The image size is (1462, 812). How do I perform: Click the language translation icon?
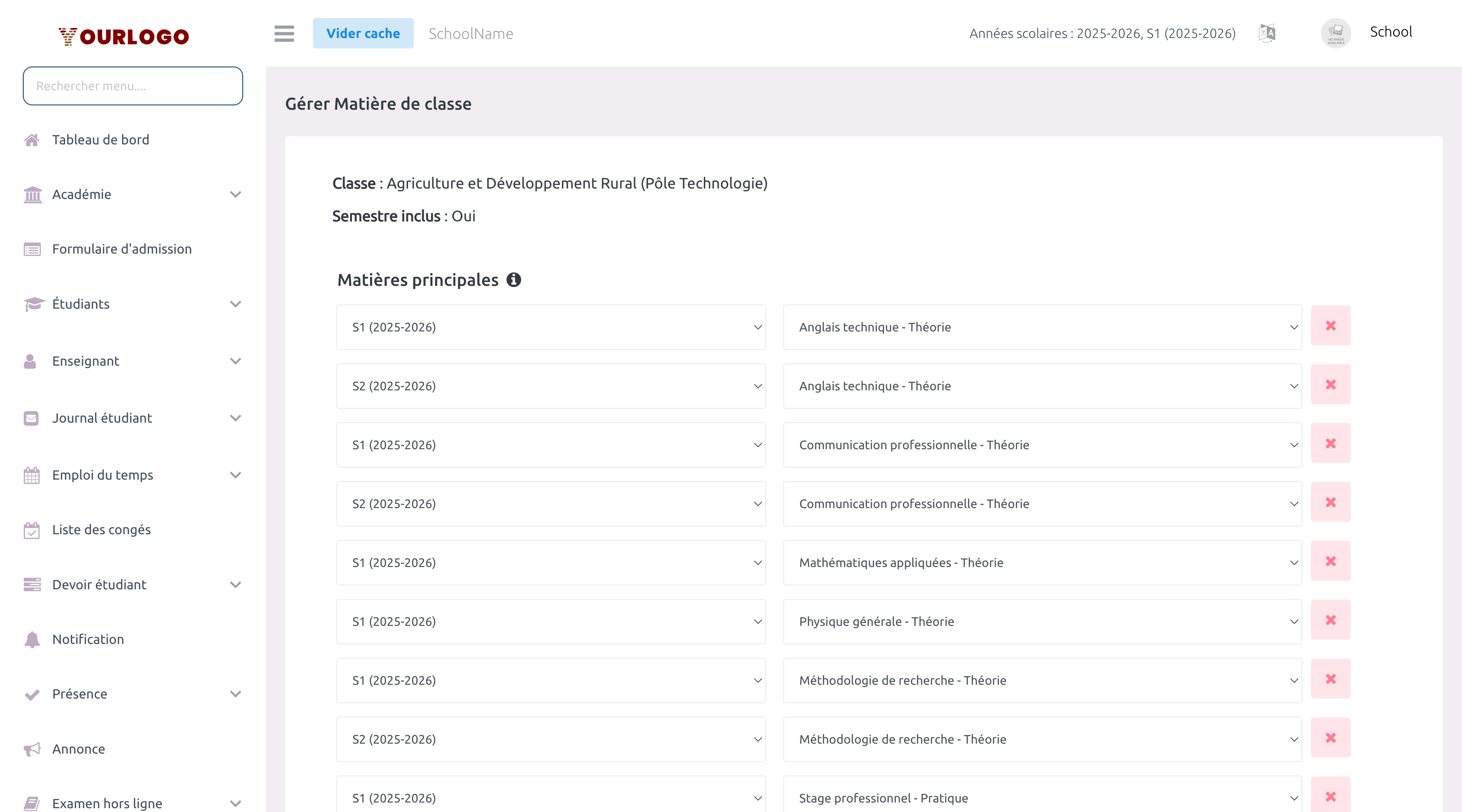(x=1267, y=33)
